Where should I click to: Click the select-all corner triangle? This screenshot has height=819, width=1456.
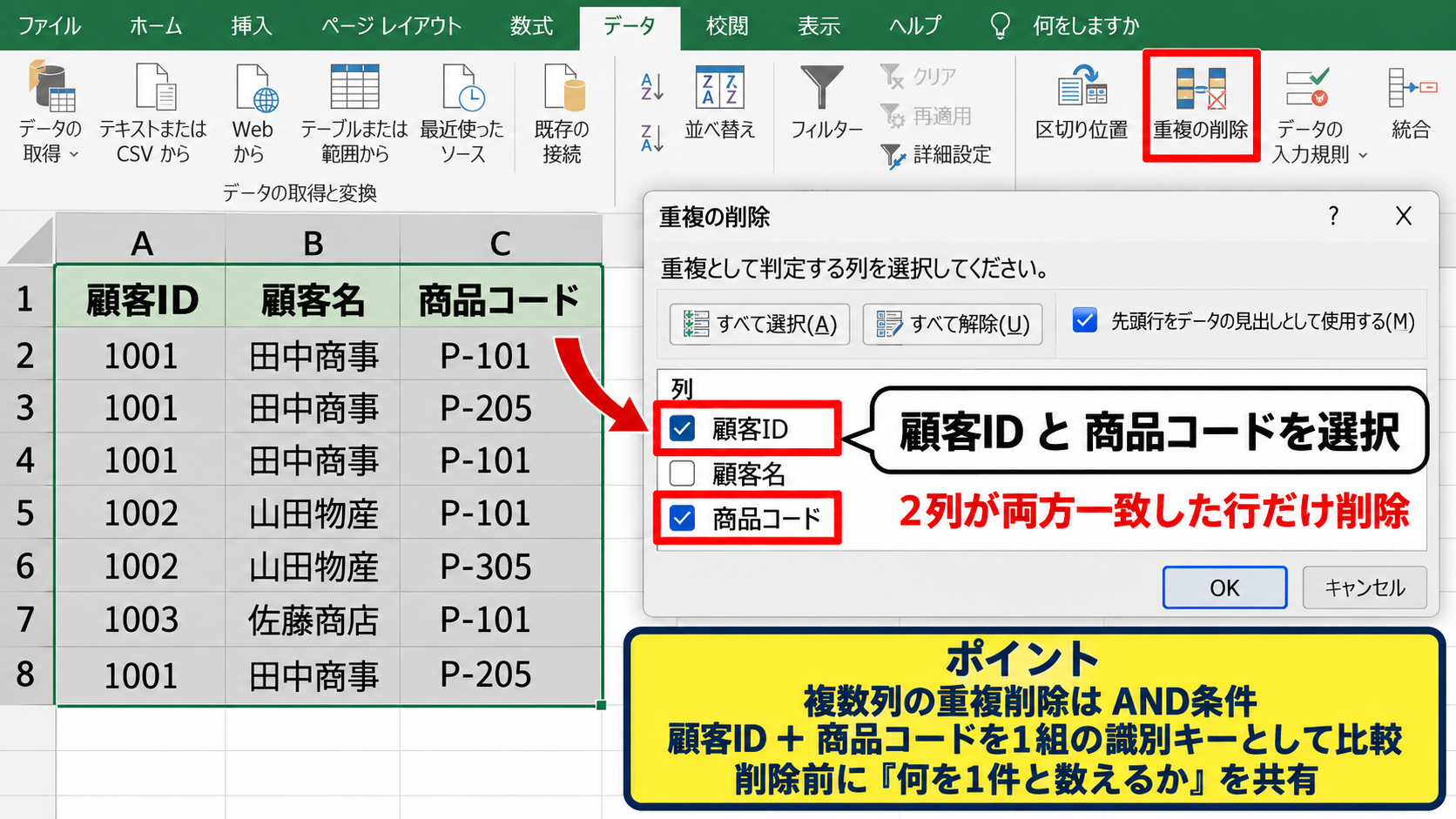coord(31,241)
